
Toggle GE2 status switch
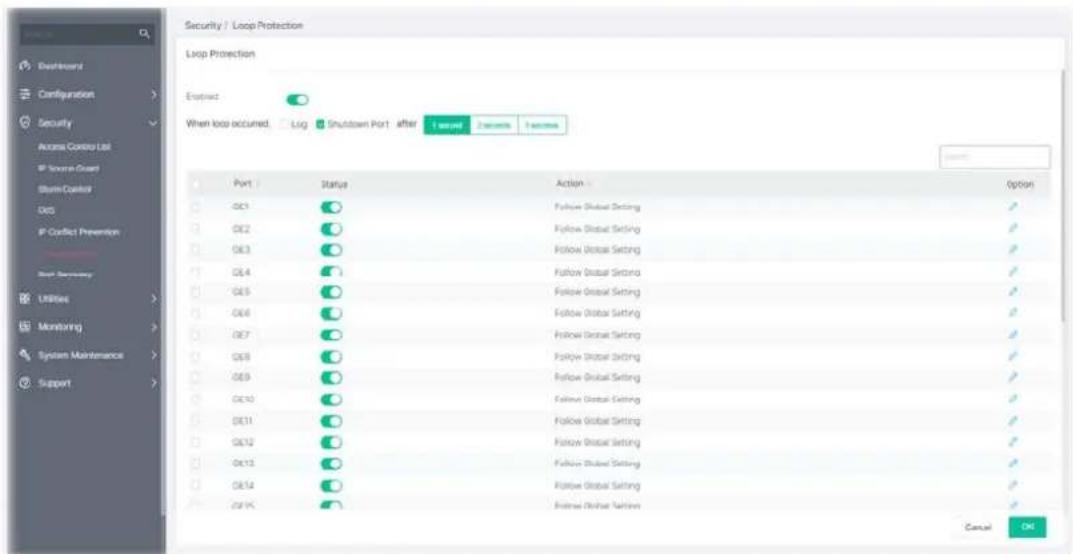(331, 228)
